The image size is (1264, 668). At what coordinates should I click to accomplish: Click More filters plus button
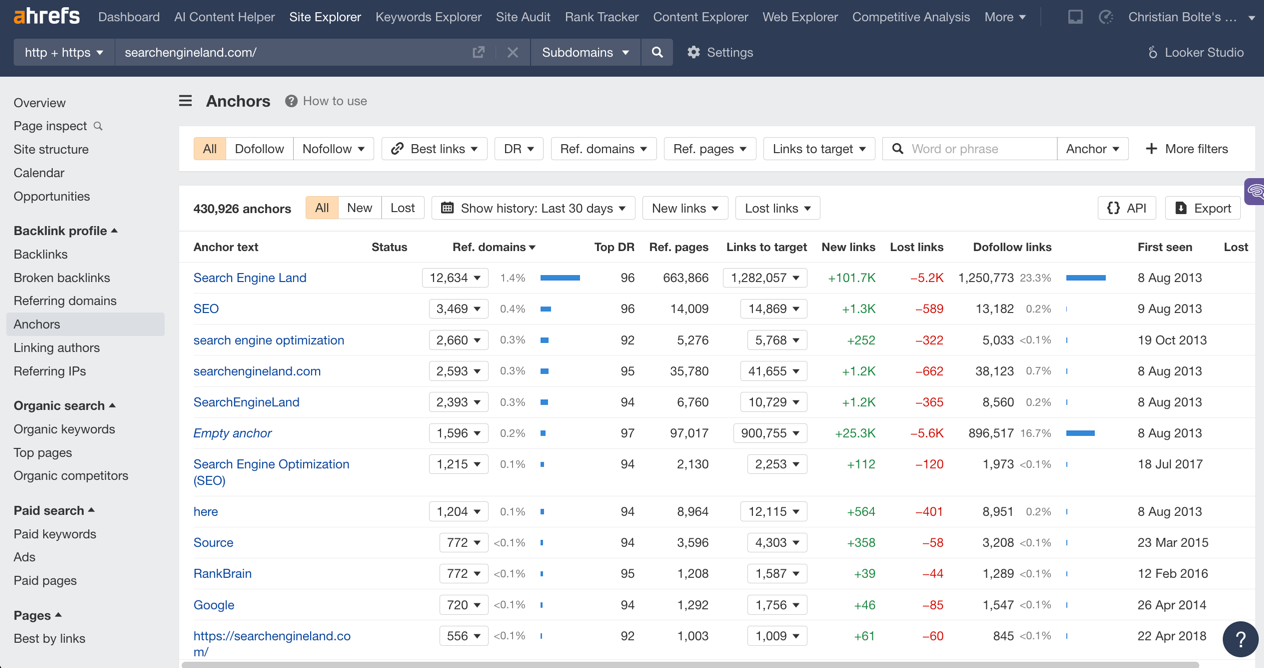pos(1187,149)
